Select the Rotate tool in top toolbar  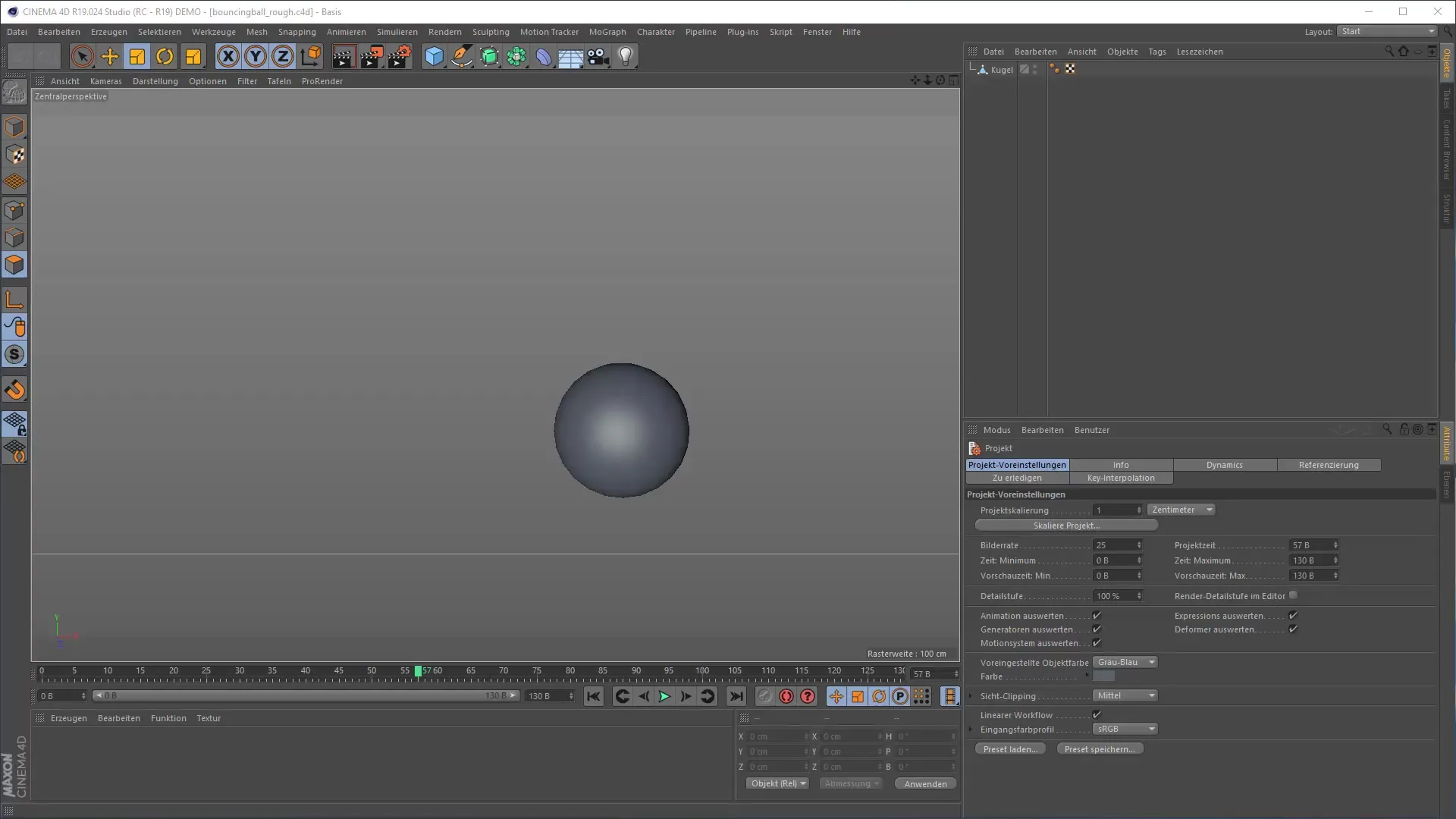click(165, 56)
